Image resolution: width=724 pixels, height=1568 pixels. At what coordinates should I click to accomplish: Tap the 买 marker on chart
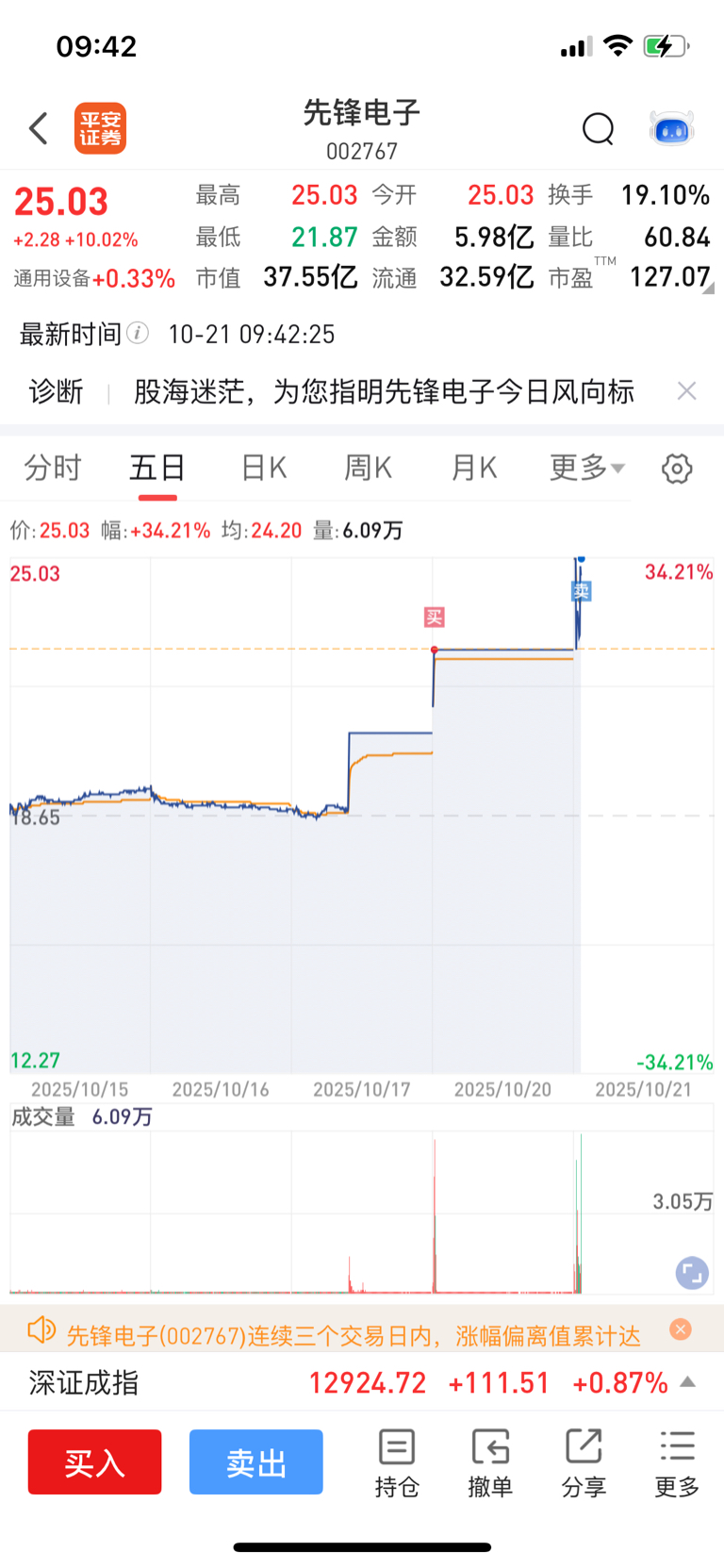434,618
